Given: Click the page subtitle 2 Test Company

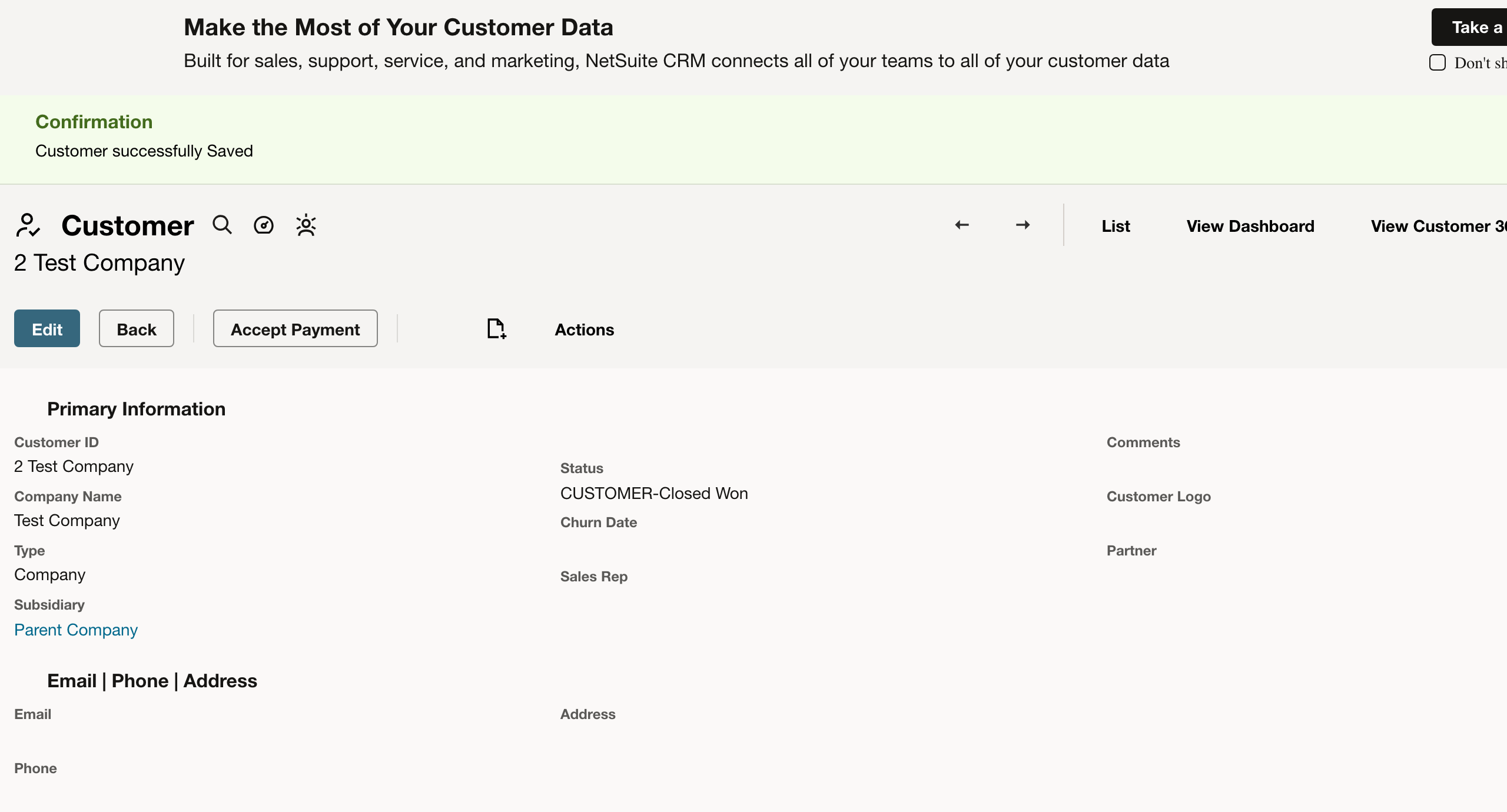Looking at the screenshot, I should click(x=99, y=262).
